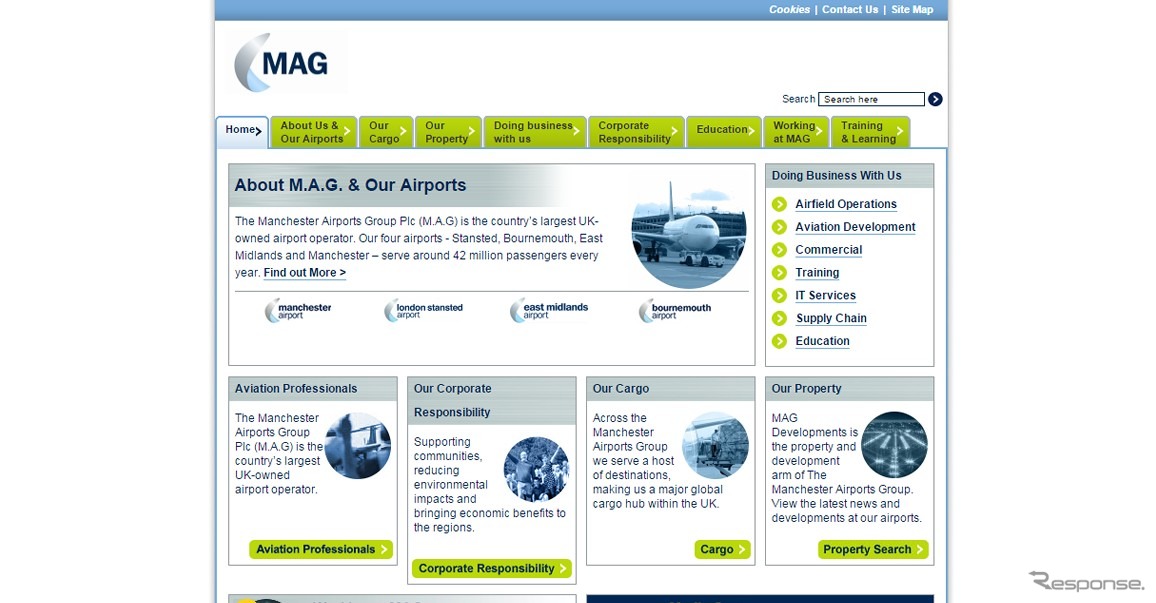1156x603 pixels.
Task: Click the green Cargo button
Action: 722,549
